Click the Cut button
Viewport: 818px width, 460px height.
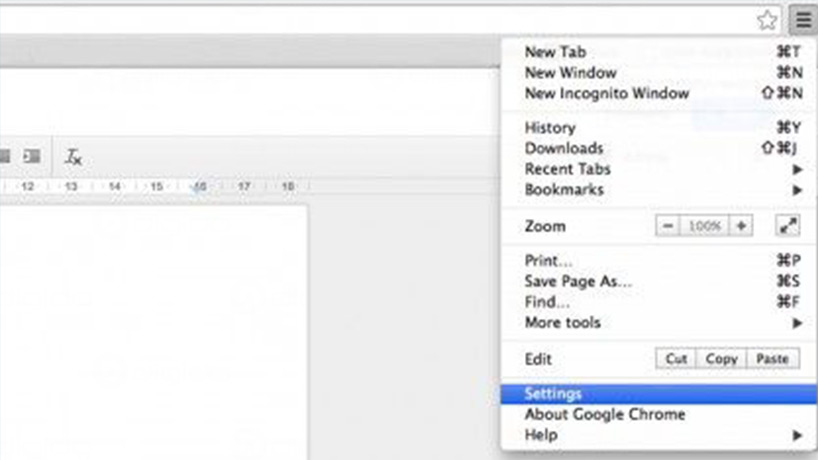pyautogui.click(x=677, y=359)
